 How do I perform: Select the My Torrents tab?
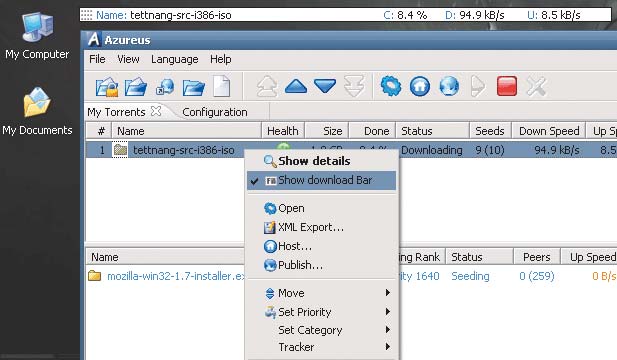click(x=116, y=112)
